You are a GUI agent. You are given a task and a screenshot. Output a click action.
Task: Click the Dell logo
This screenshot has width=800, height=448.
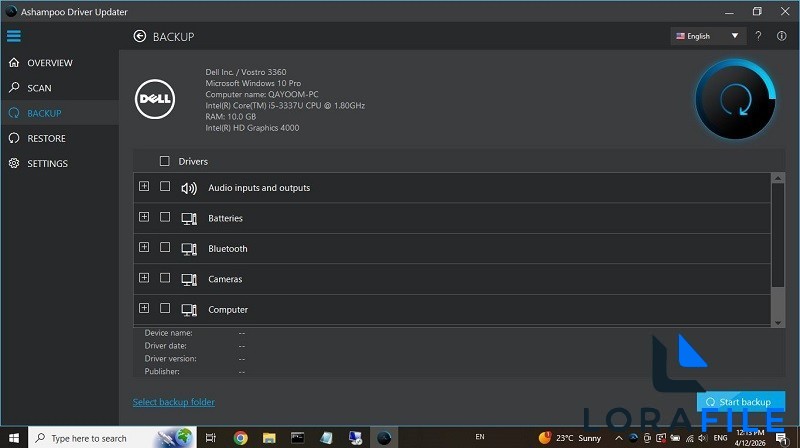(x=155, y=99)
